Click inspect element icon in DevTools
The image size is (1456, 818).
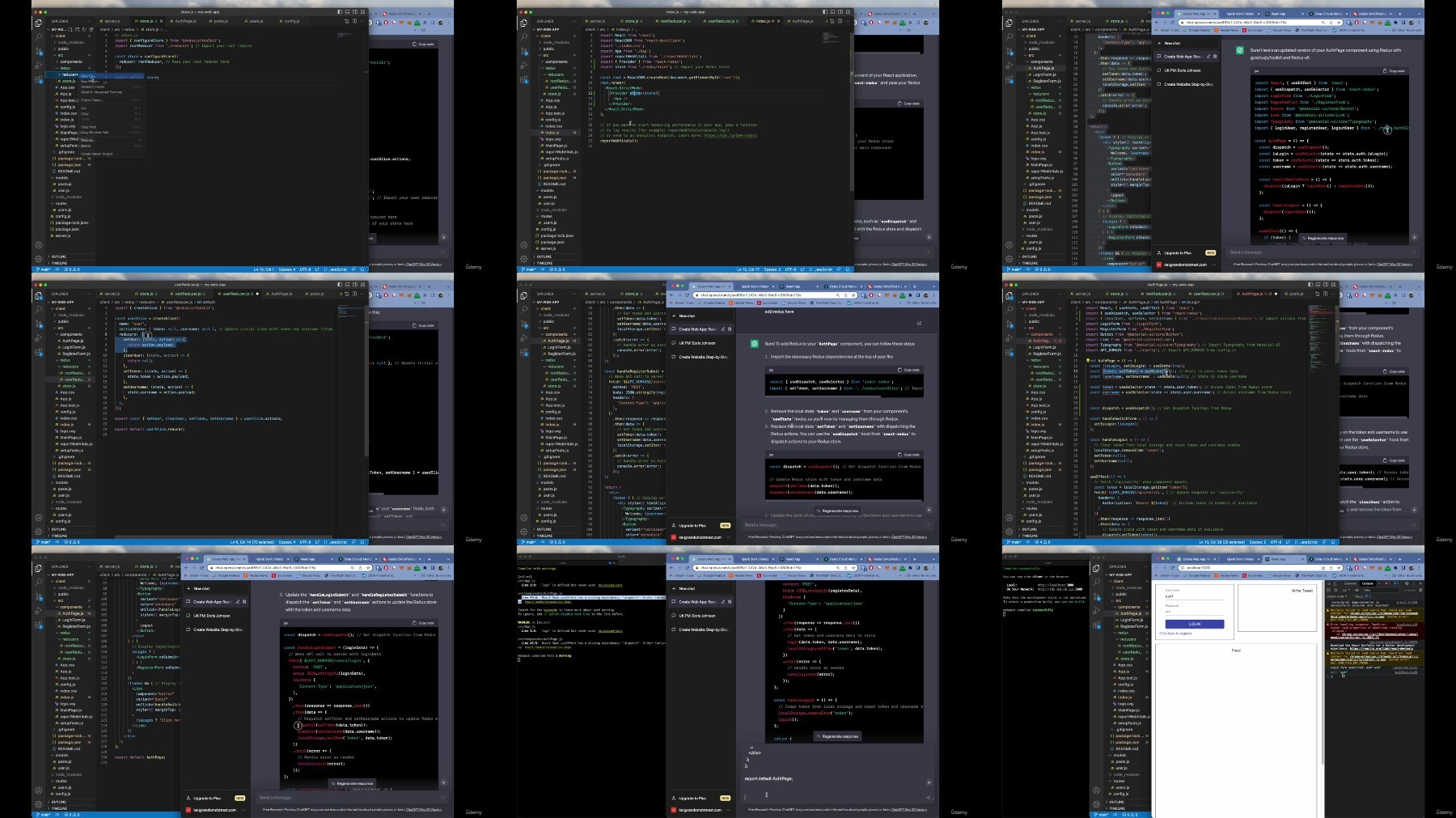pos(1329,583)
